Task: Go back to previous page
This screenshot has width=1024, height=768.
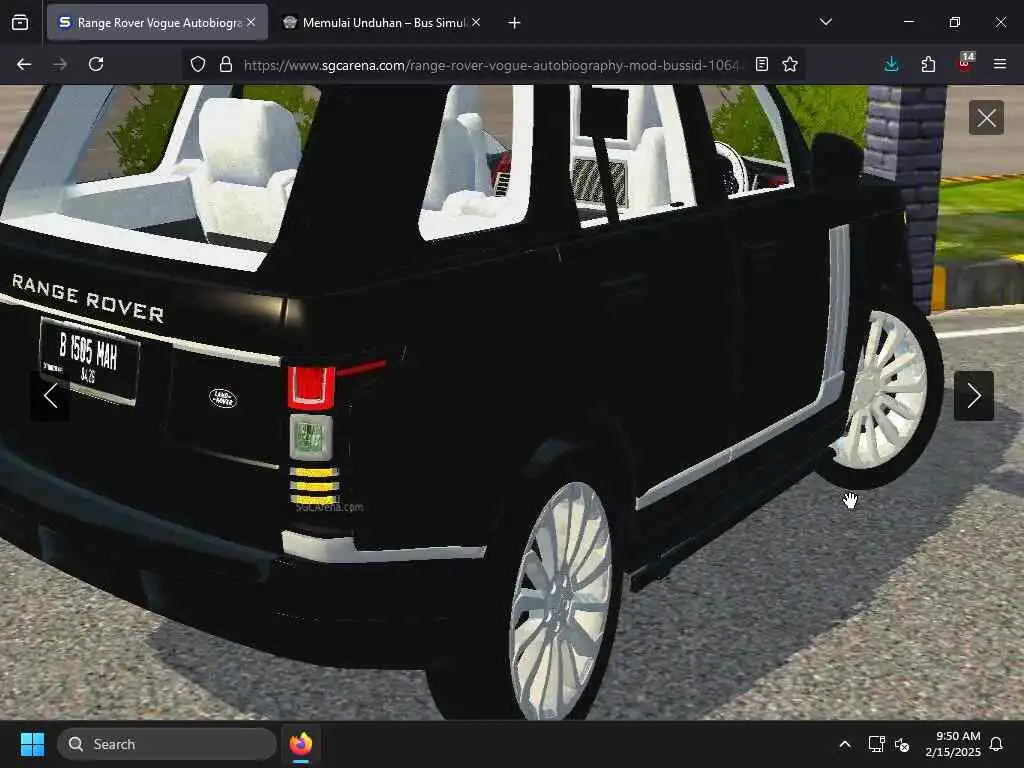Action: [x=24, y=64]
